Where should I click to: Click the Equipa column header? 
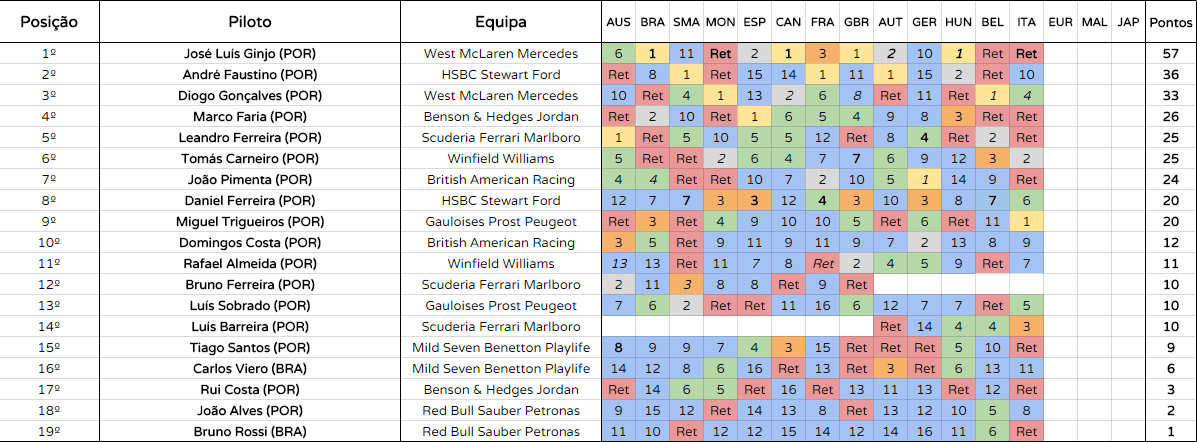tap(501, 22)
